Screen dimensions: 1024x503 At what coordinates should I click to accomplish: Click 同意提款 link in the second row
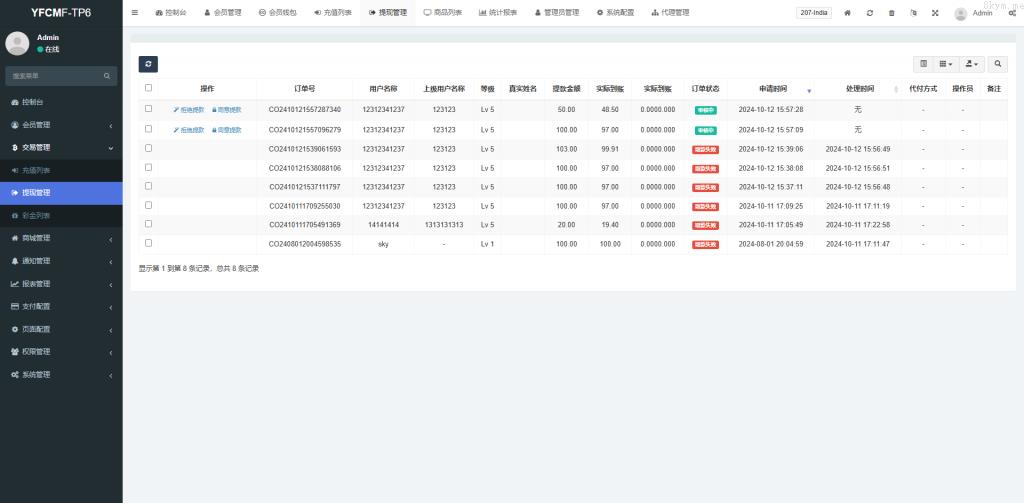(x=226, y=130)
